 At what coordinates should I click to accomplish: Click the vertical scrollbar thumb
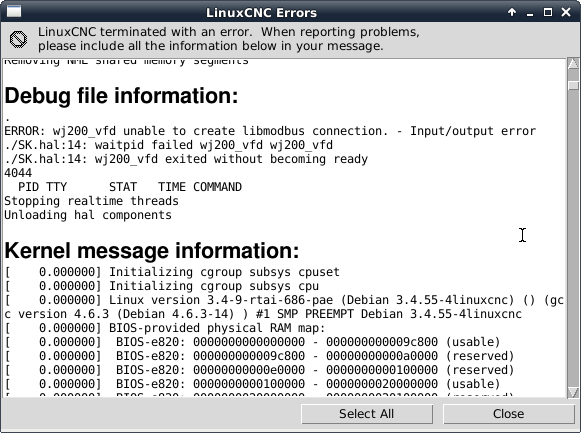(x=573, y=85)
